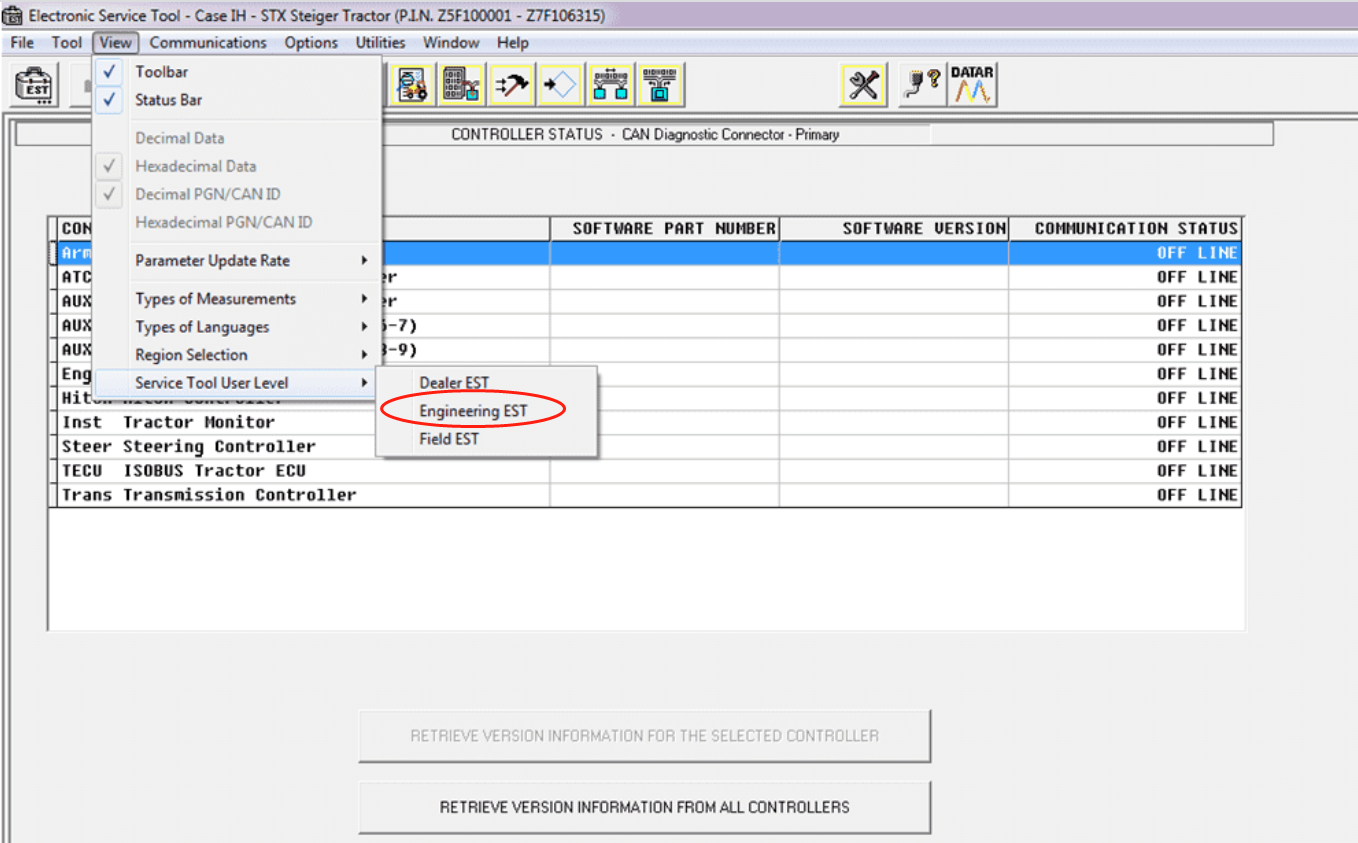Viewport: 1358px width, 843px height.
Task: Click the diagnostic forklift screen toolbar icon
Action: [412, 85]
